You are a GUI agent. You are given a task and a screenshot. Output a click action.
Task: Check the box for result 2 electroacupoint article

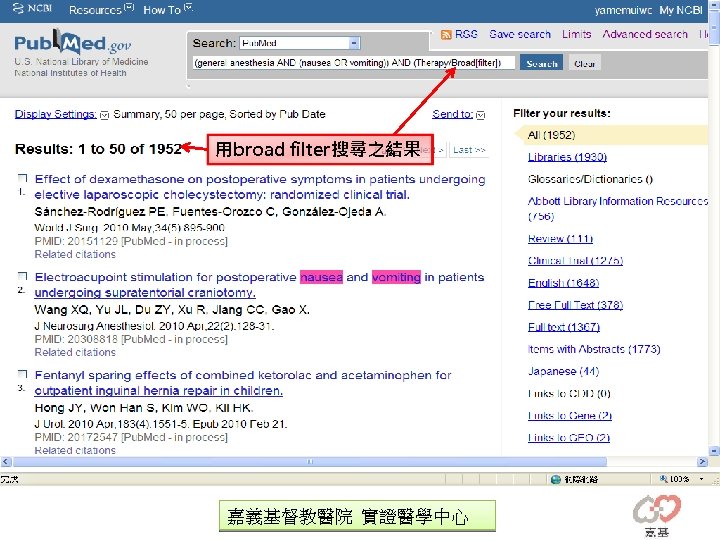(x=22, y=276)
